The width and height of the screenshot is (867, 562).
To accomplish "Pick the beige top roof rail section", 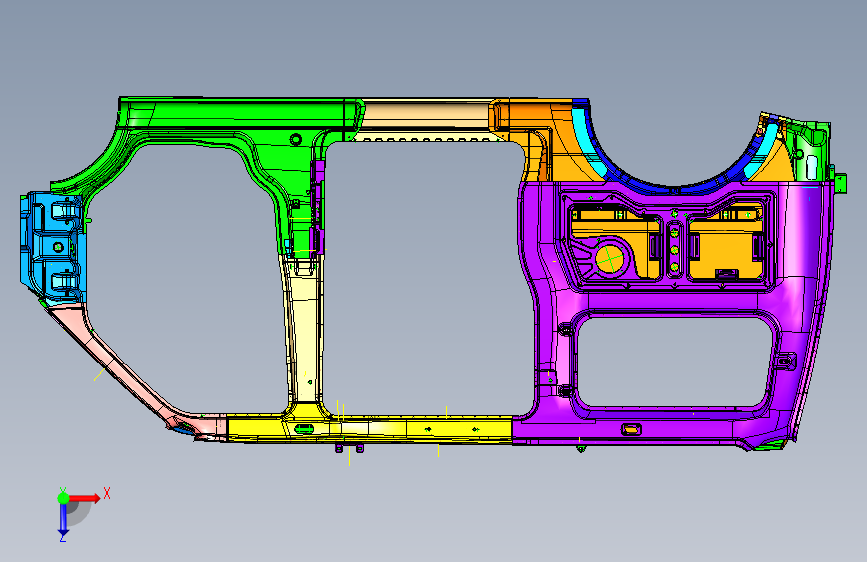I will coord(426,117).
